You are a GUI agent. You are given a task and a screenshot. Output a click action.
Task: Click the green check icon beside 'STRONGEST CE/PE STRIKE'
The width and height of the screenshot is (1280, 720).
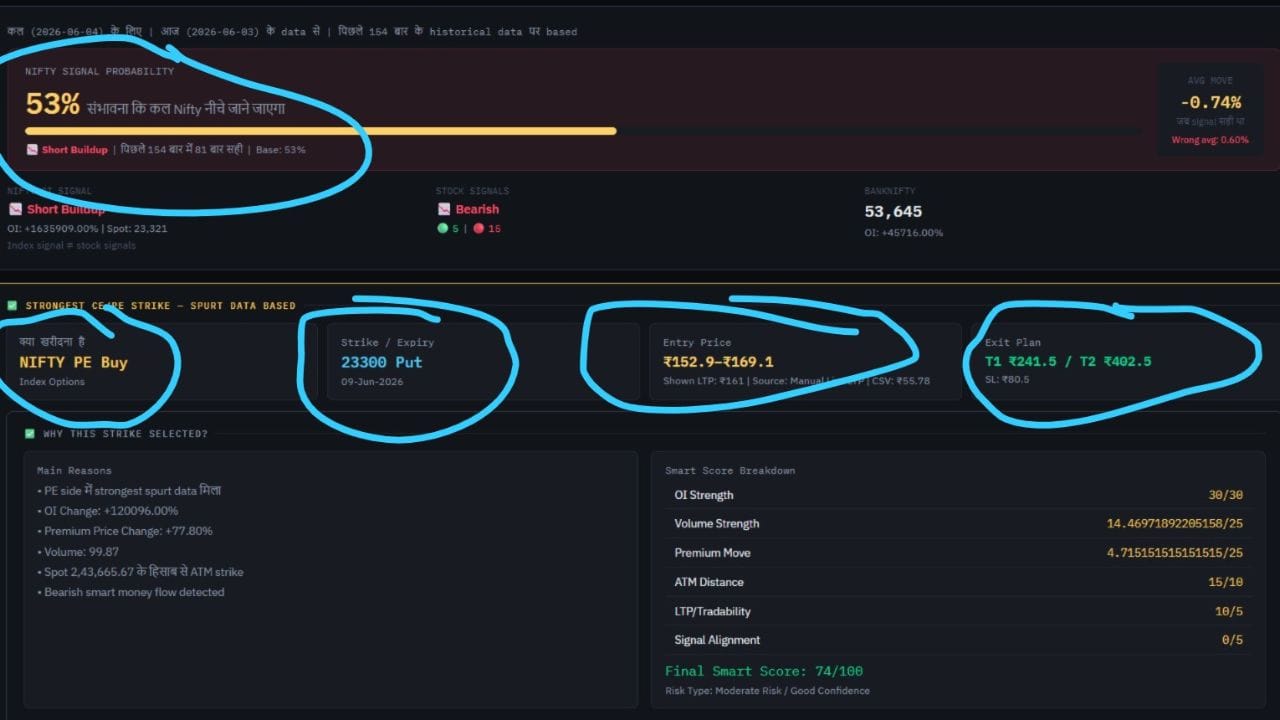[x=12, y=305]
